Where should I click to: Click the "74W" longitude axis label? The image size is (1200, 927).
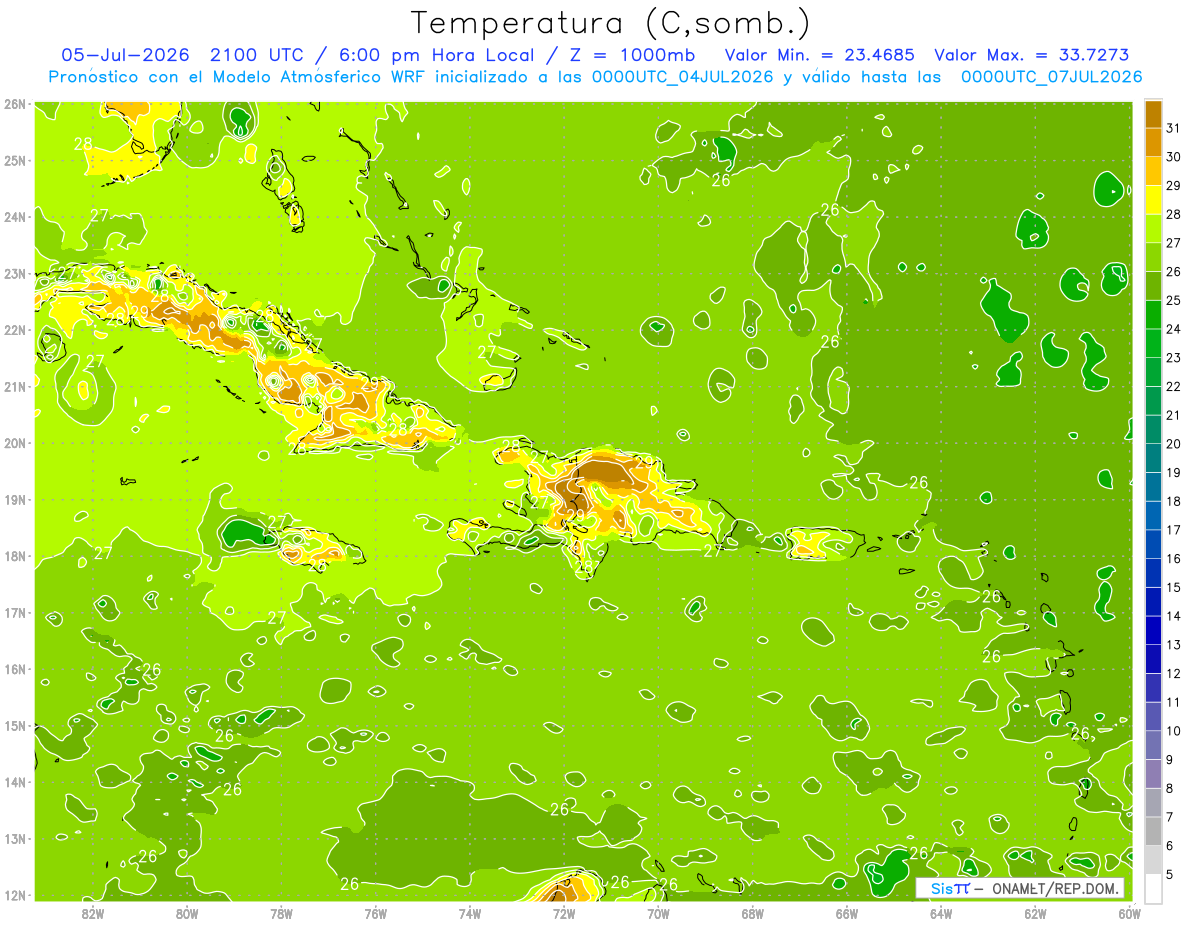[470, 913]
